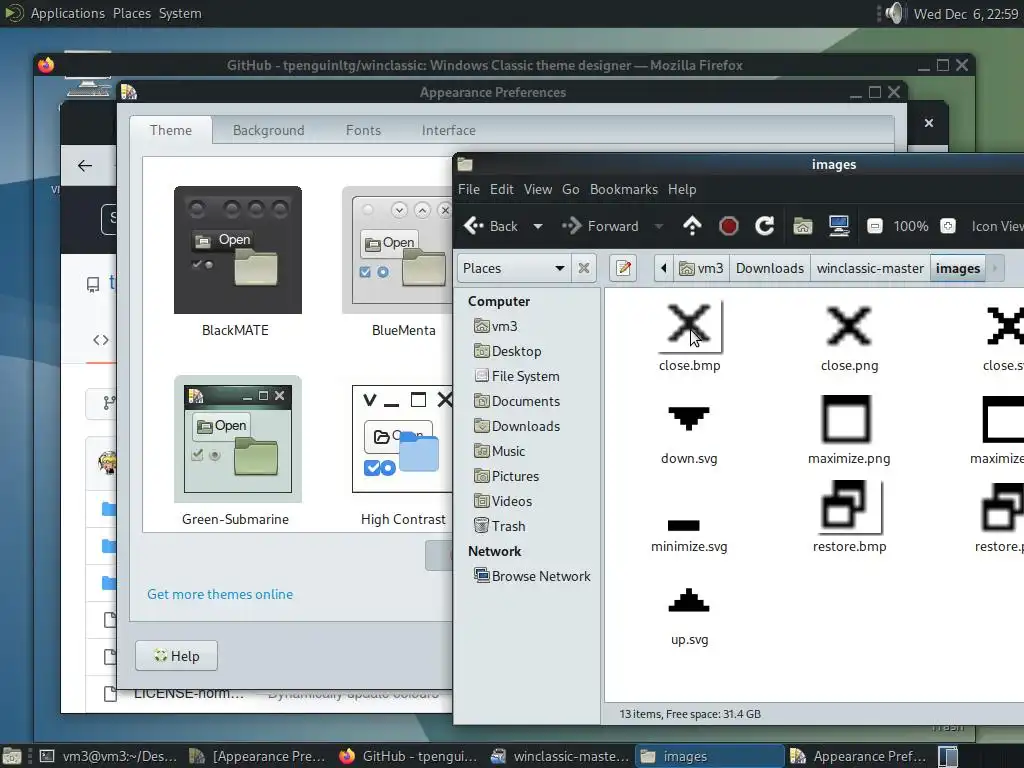Select the up.svg file icon
This screenshot has width=1024, height=768.
(689, 600)
